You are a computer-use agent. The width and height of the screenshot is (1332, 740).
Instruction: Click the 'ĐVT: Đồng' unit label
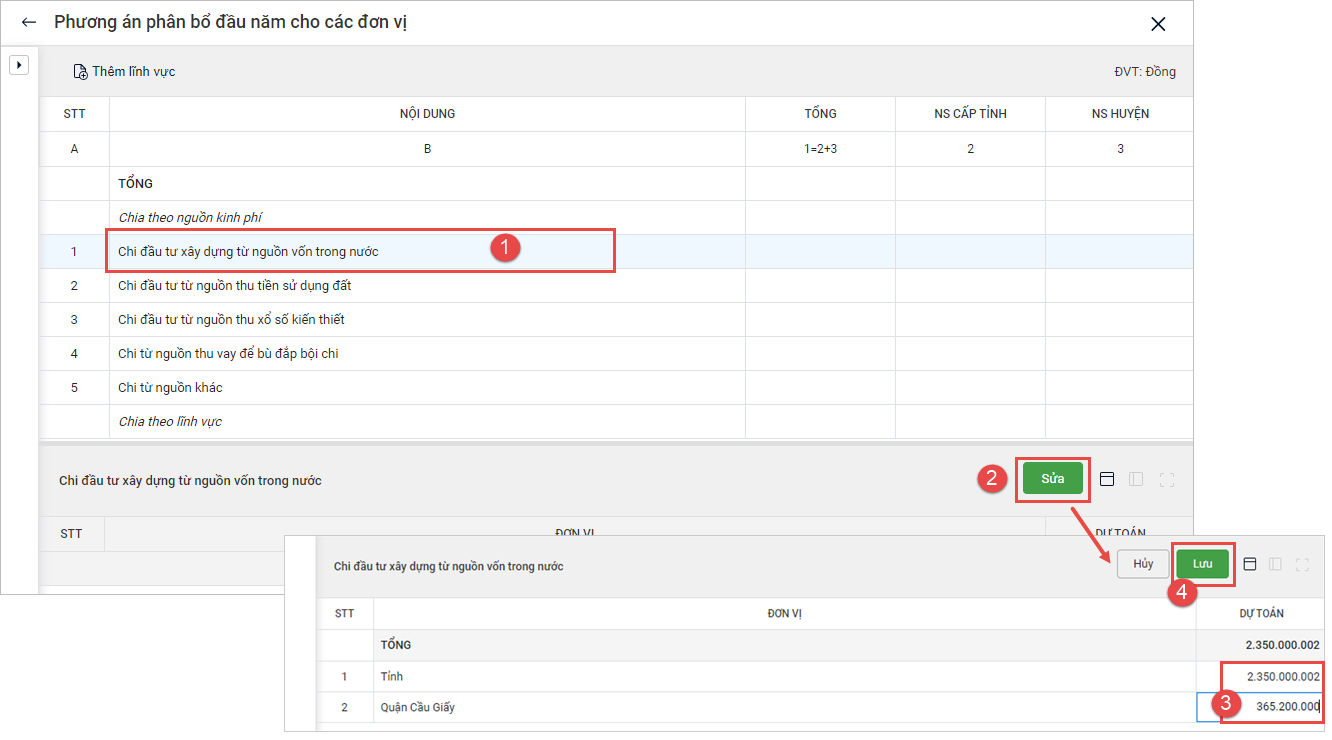coord(1145,72)
